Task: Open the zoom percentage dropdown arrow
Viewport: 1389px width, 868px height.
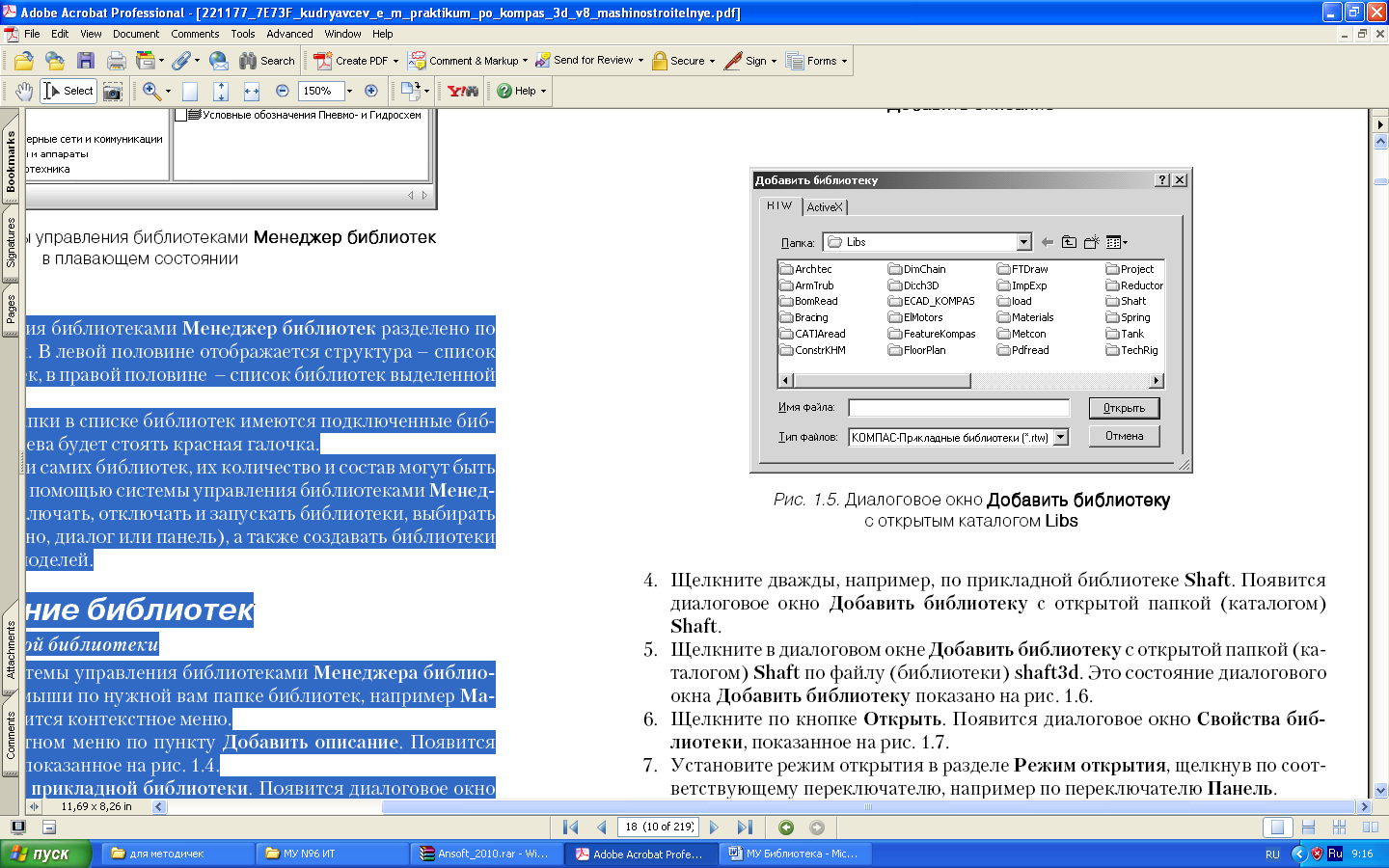Action: tap(349, 91)
